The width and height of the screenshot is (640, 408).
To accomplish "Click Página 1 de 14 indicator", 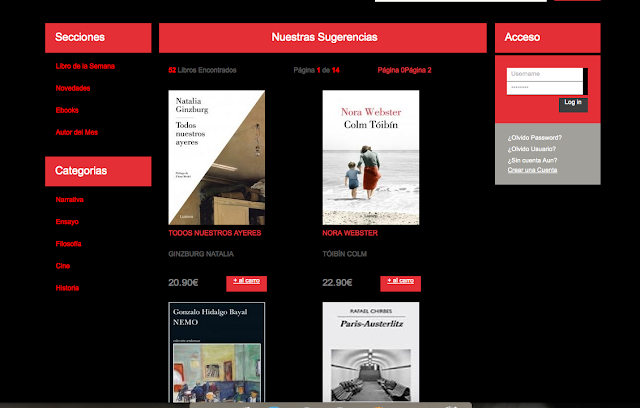I will (316, 70).
